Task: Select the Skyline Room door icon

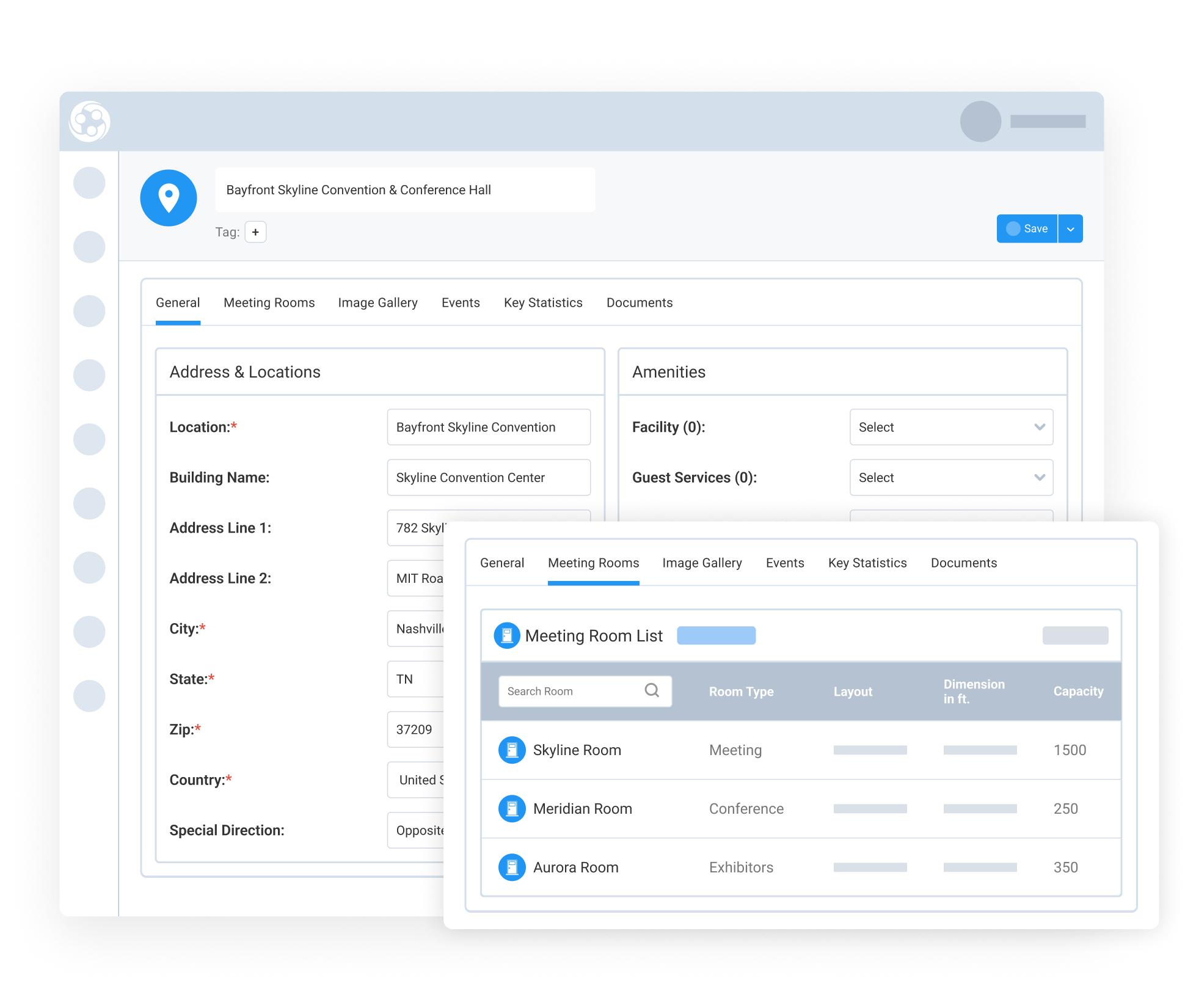Action: coord(512,750)
